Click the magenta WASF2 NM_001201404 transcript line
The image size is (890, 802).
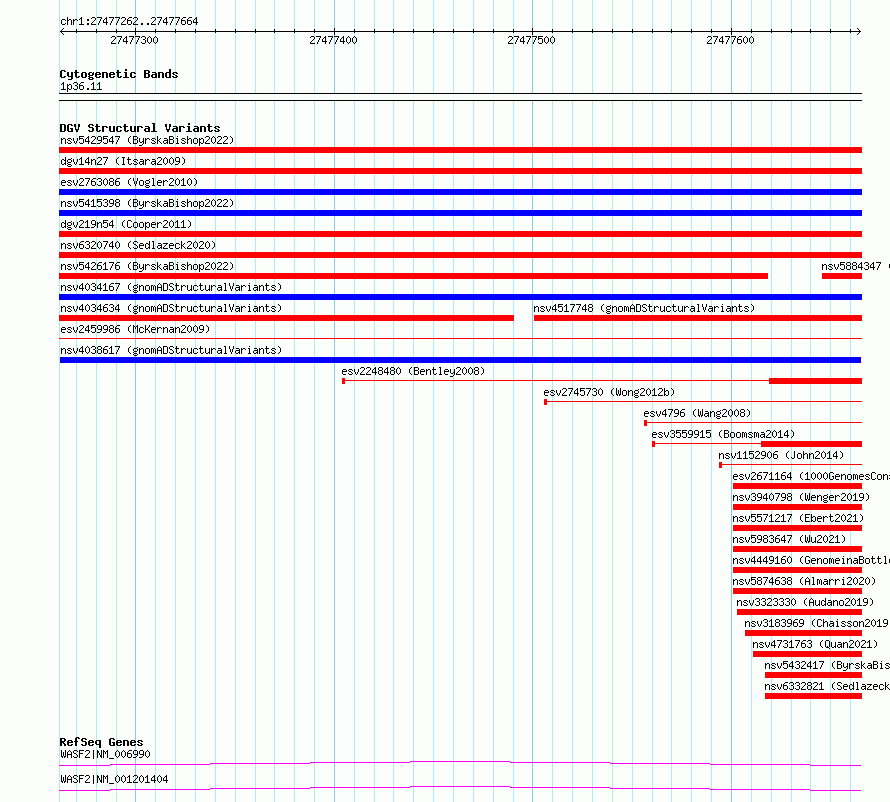coord(460,788)
